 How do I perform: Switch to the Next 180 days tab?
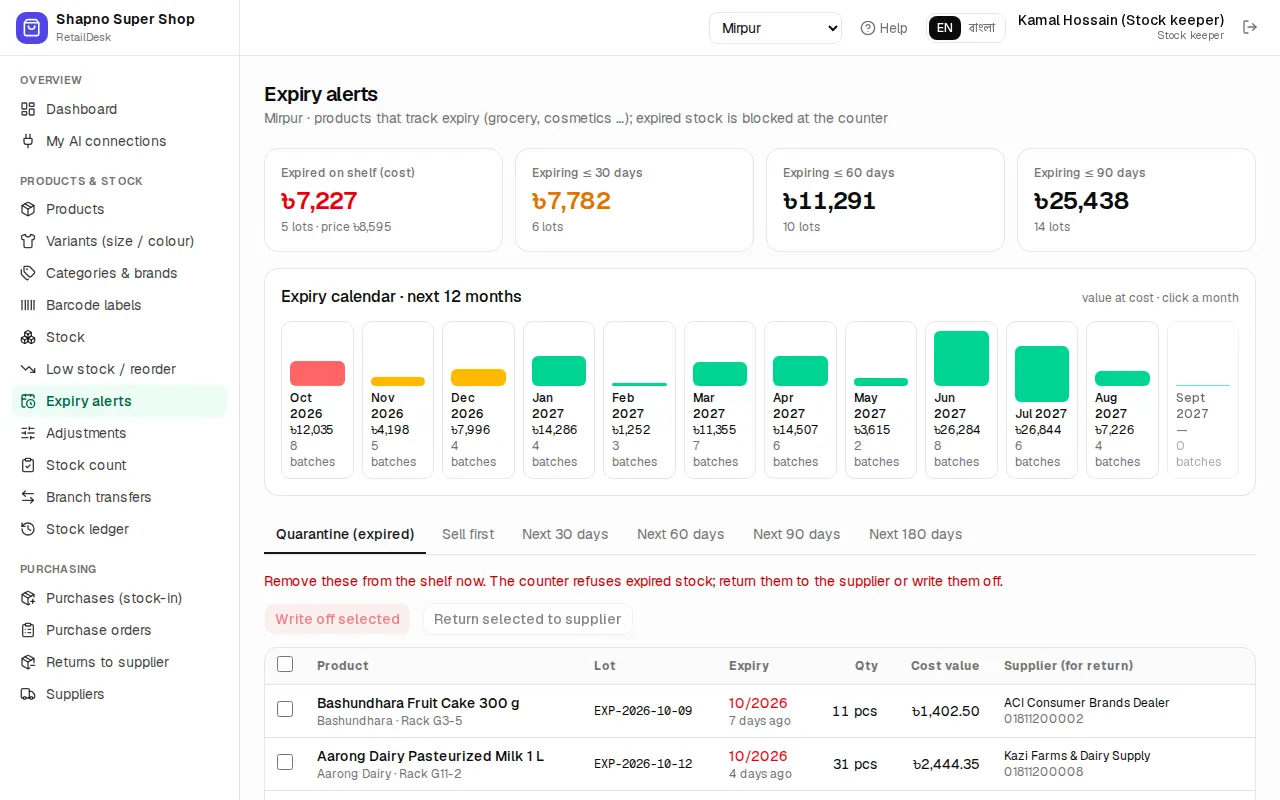(916, 534)
